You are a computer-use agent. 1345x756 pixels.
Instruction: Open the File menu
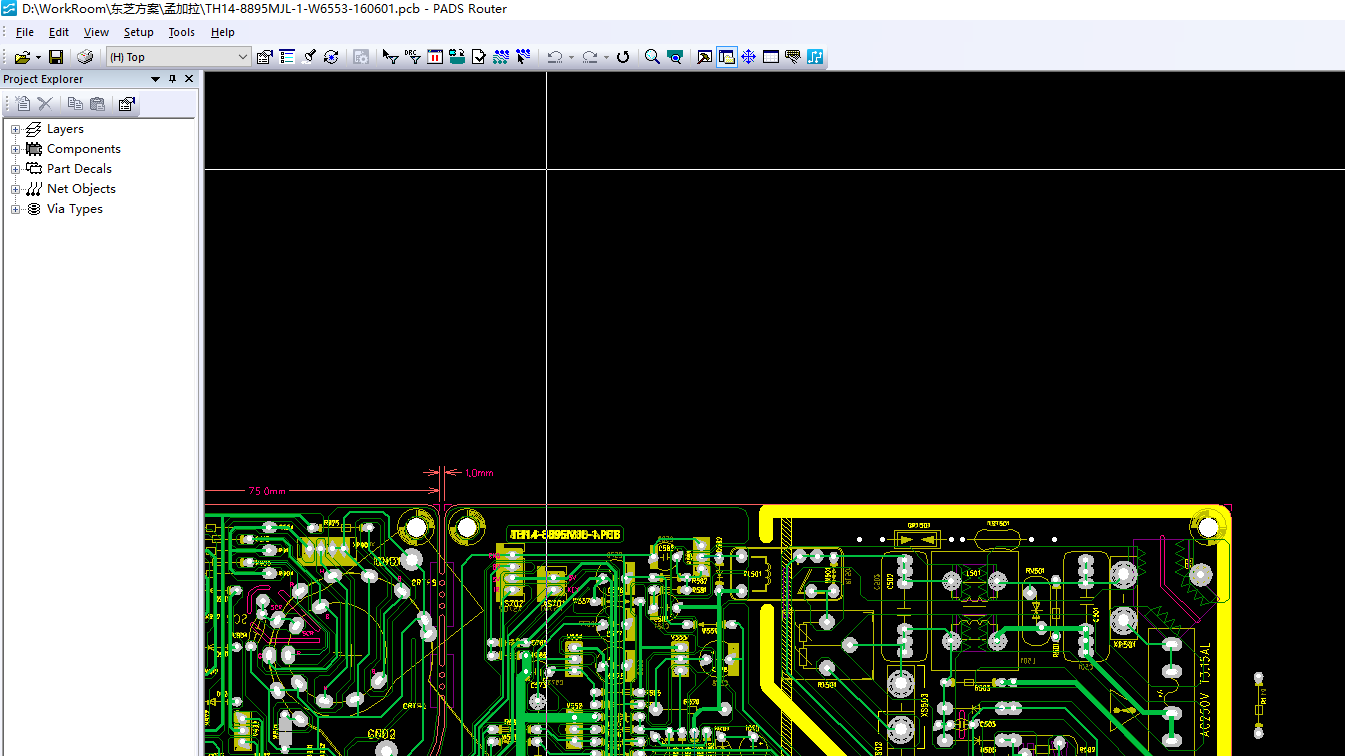(25, 32)
